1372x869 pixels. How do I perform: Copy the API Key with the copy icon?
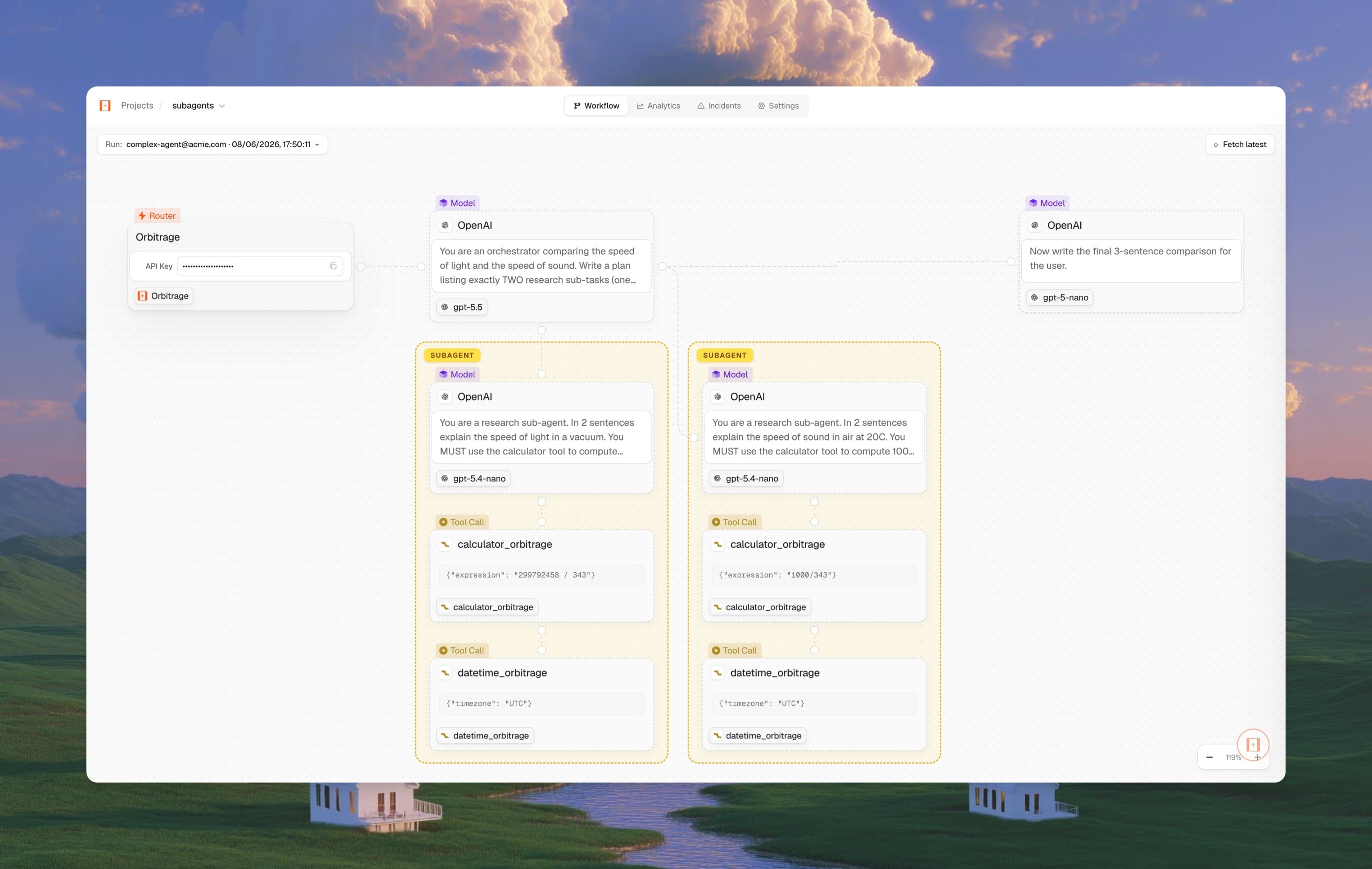click(x=333, y=266)
